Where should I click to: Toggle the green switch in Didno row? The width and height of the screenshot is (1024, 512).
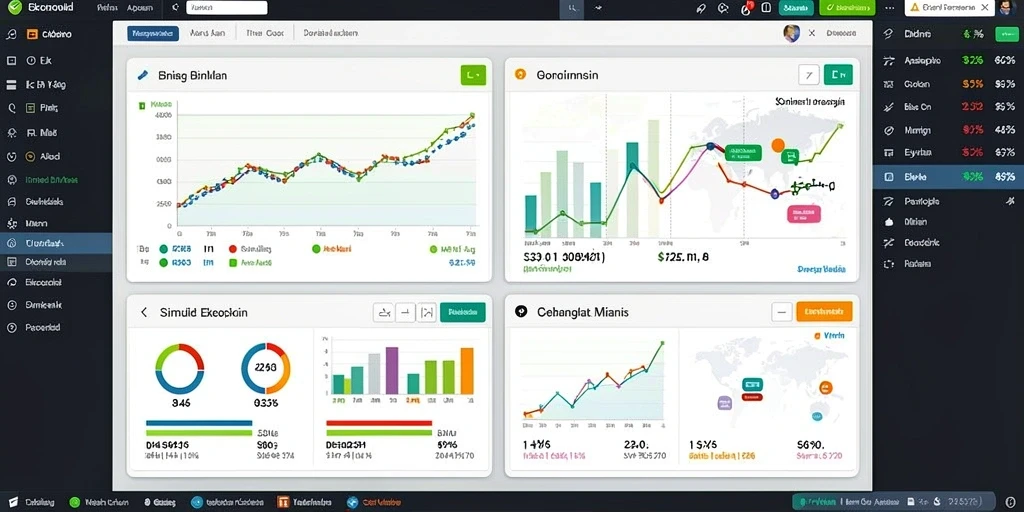1006,34
